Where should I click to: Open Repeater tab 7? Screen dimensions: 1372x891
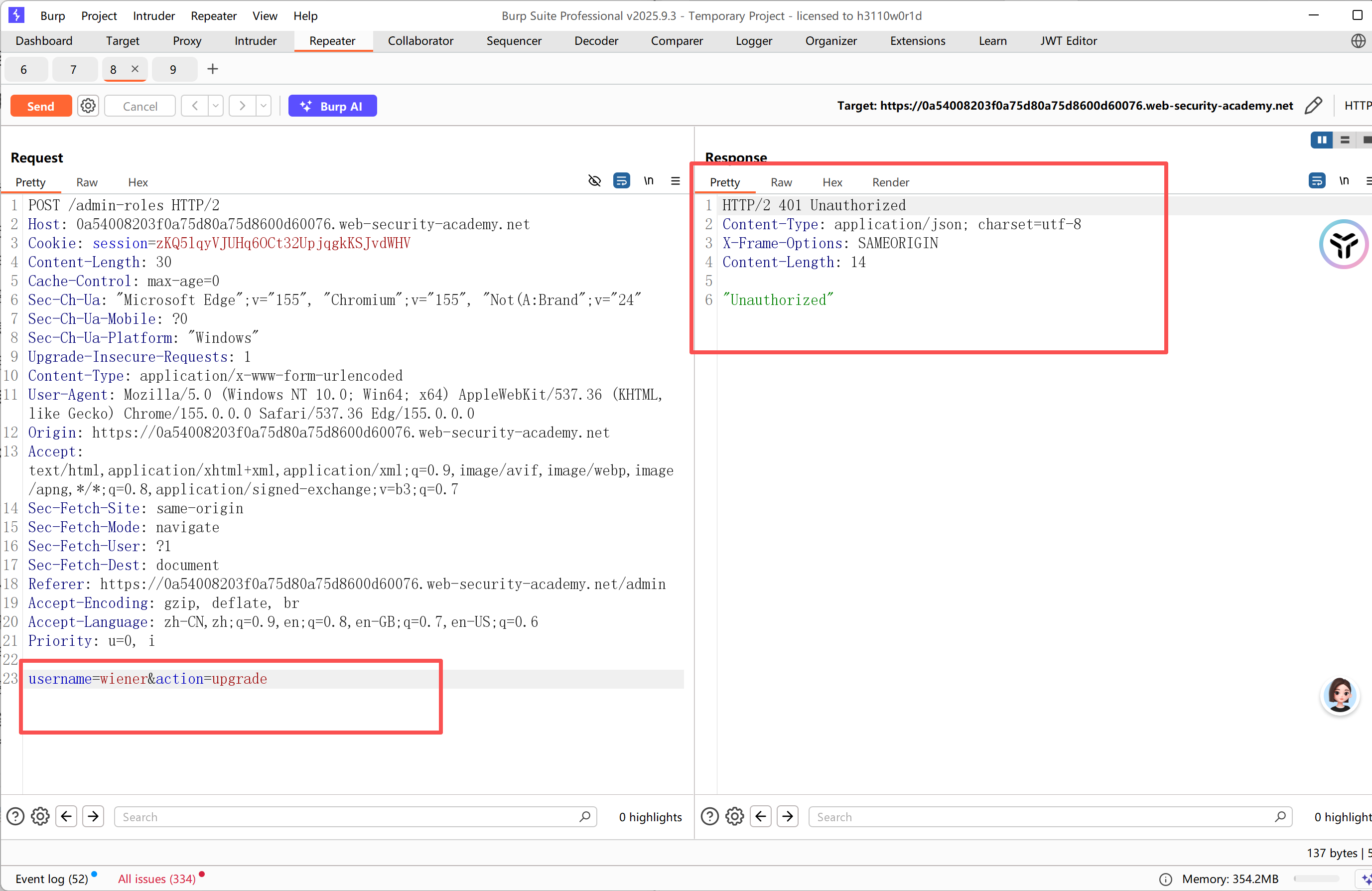(73, 70)
